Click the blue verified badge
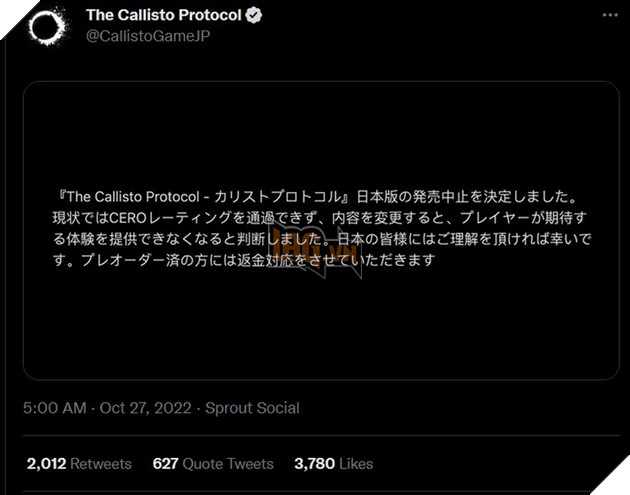 pyautogui.click(x=254, y=15)
